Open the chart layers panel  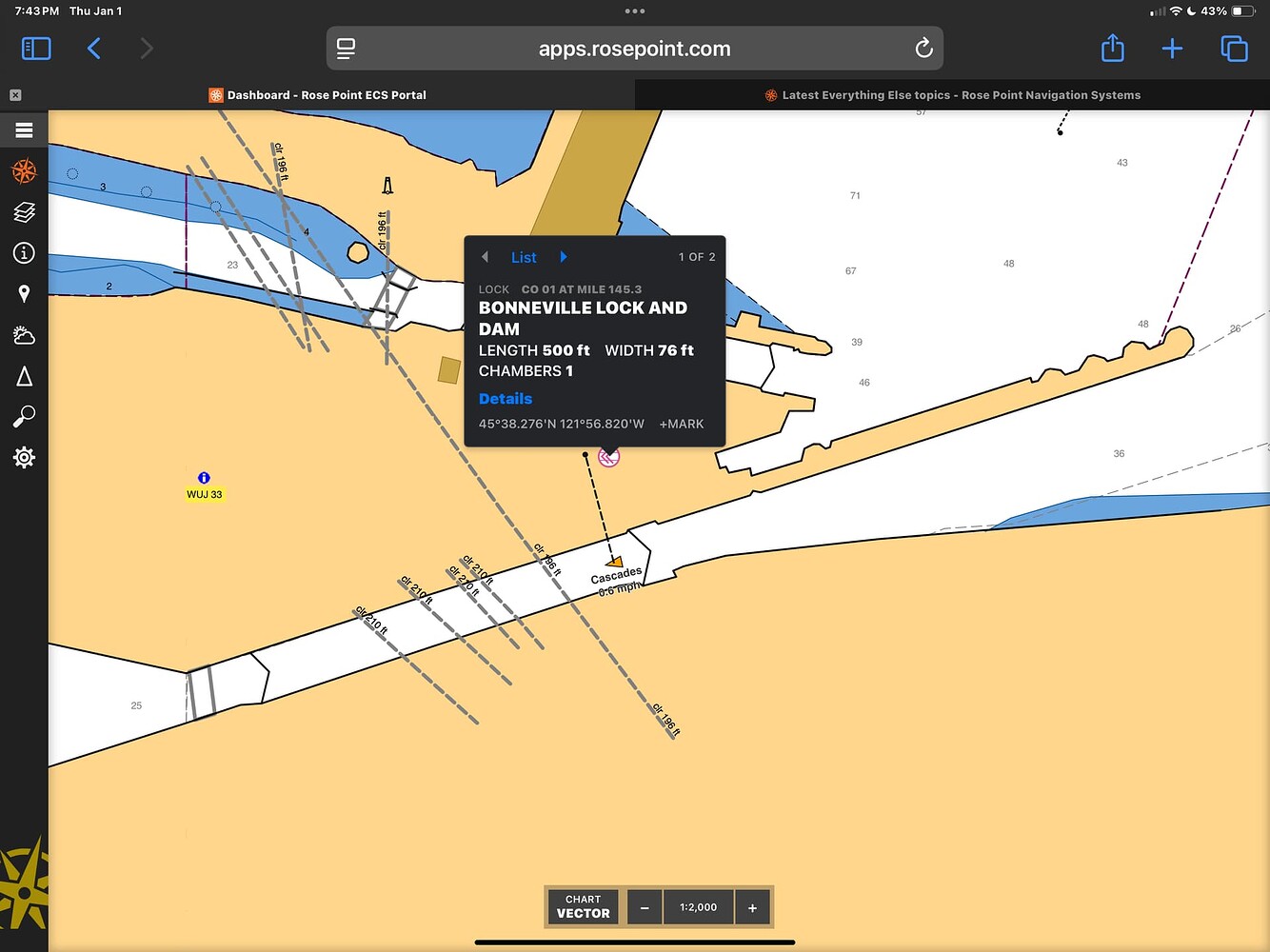click(x=24, y=212)
